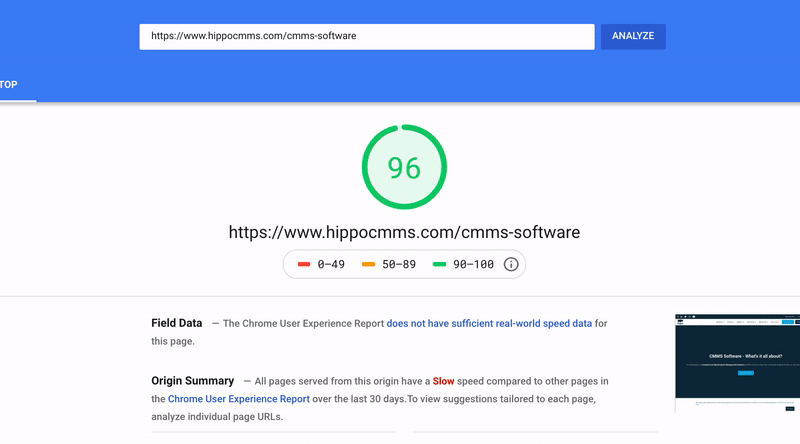
Task: Click the ANALYZE button
Action: pyautogui.click(x=633, y=36)
